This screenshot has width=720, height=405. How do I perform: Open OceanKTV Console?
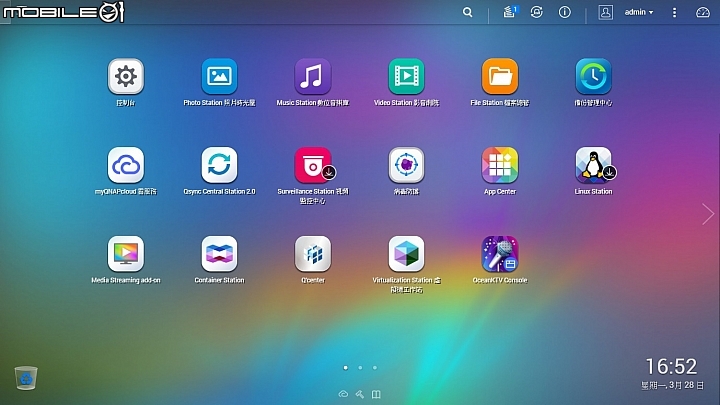pos(500,254)
